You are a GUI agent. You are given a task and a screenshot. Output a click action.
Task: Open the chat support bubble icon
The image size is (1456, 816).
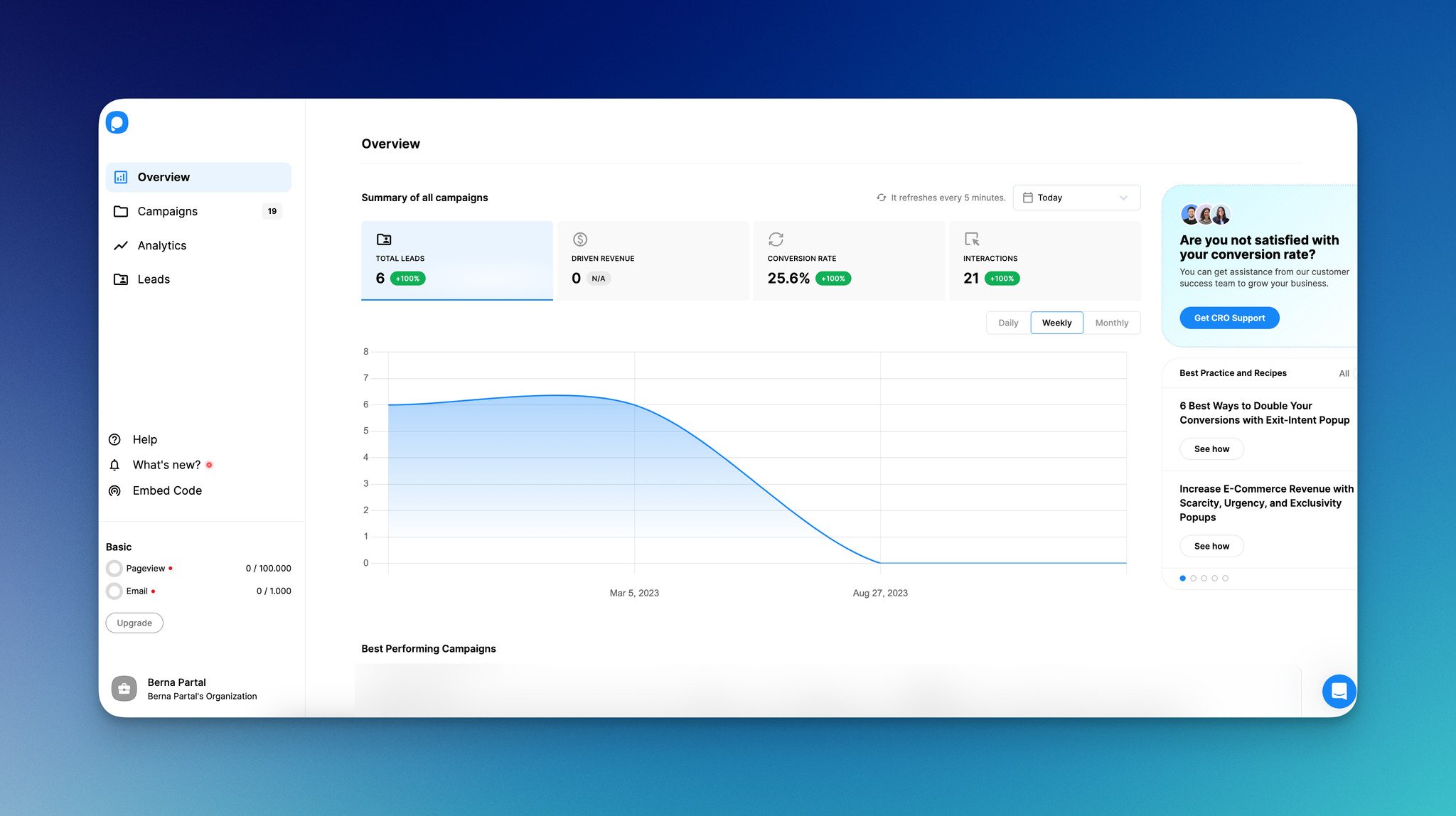1339,691
